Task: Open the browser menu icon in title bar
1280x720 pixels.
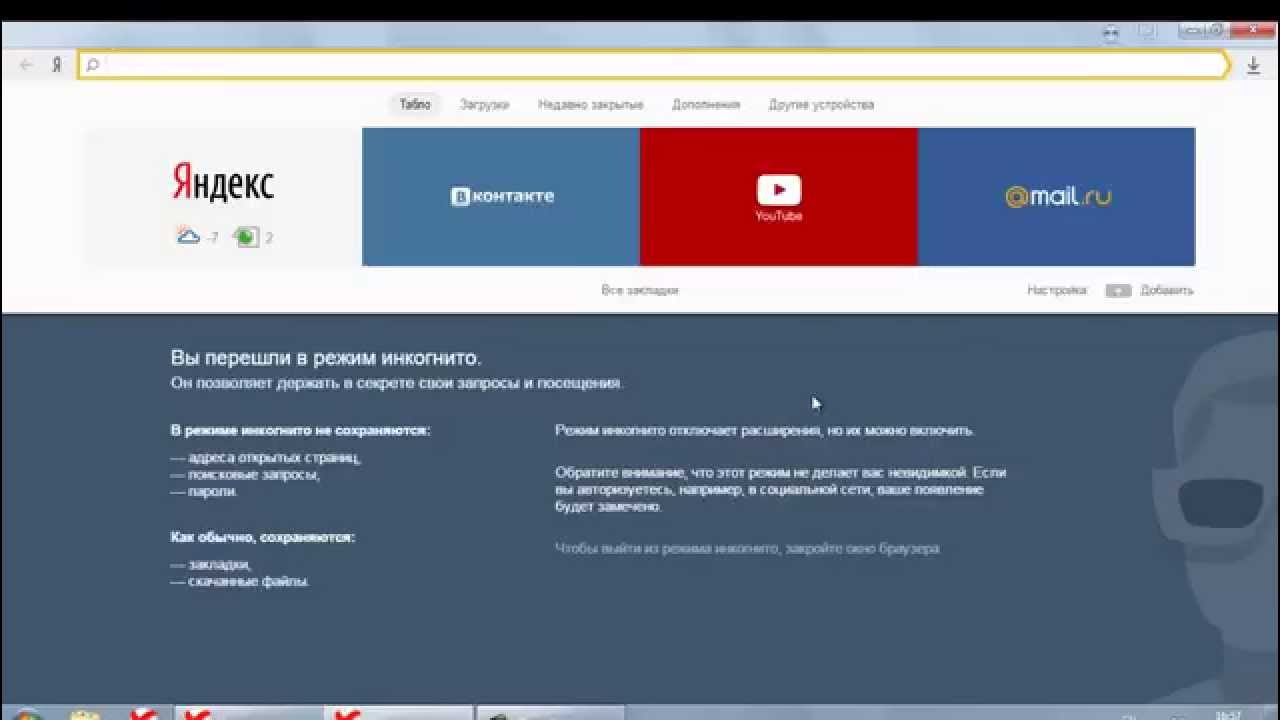Action: coord(1146,31)
